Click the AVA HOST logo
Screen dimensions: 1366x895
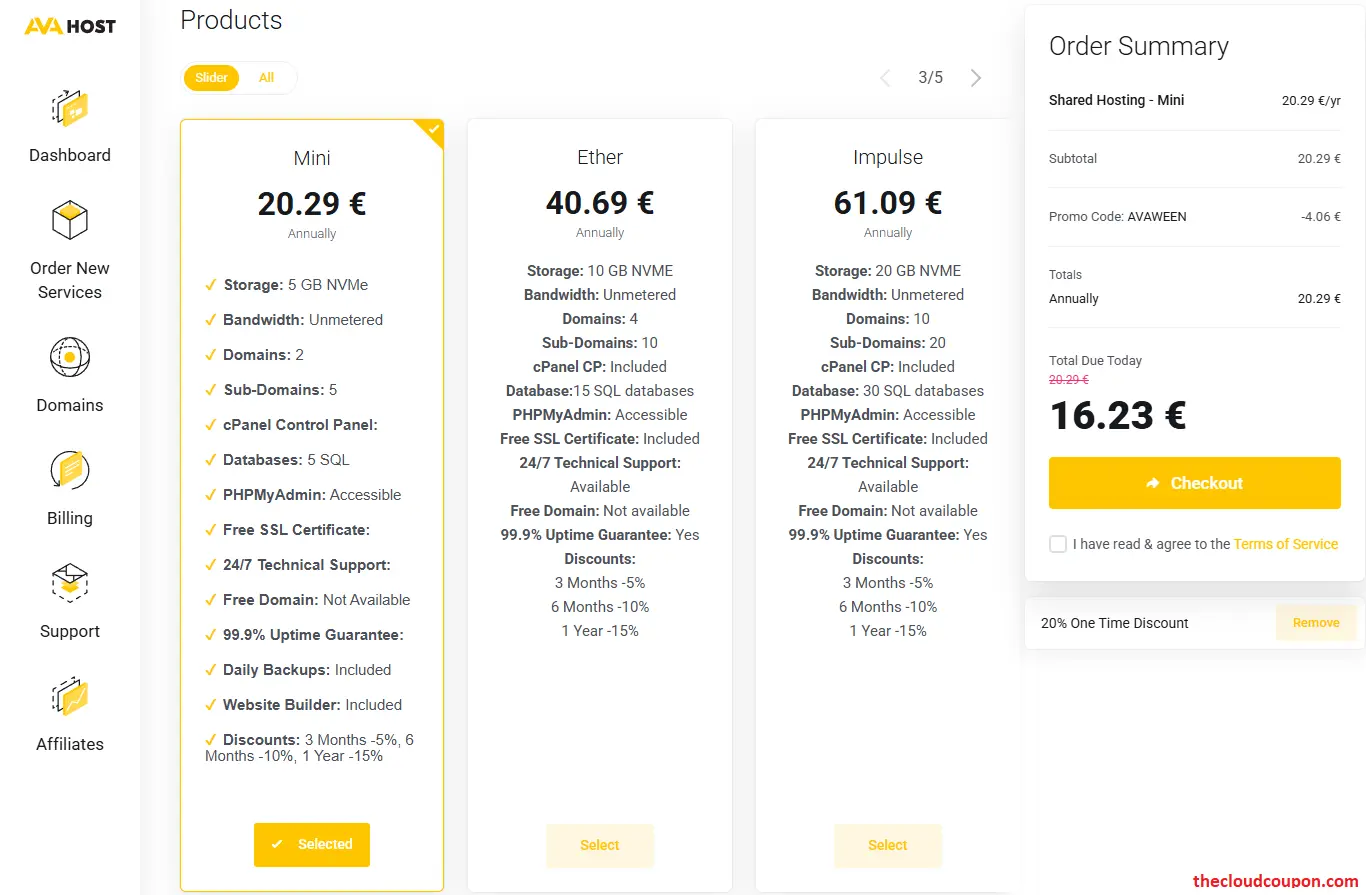tap(69, 26)
